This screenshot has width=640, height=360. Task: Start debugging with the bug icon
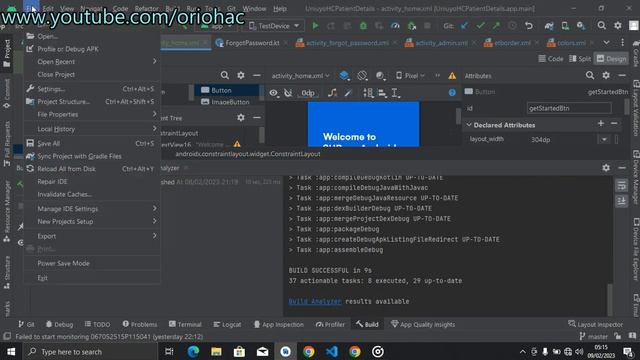tap(363, 26)
